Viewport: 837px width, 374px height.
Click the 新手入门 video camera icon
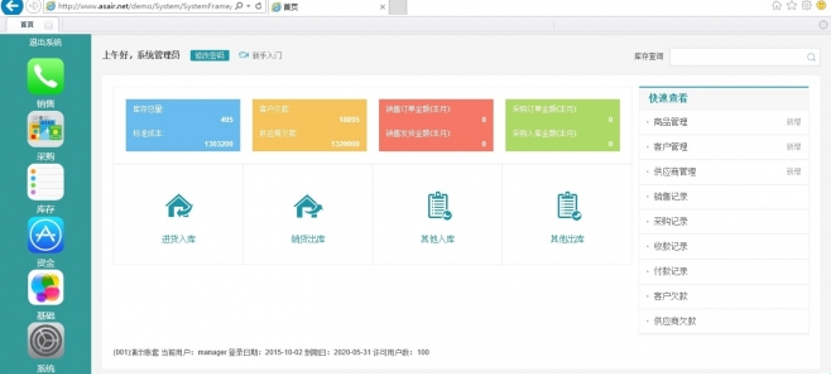click(244, 55)
